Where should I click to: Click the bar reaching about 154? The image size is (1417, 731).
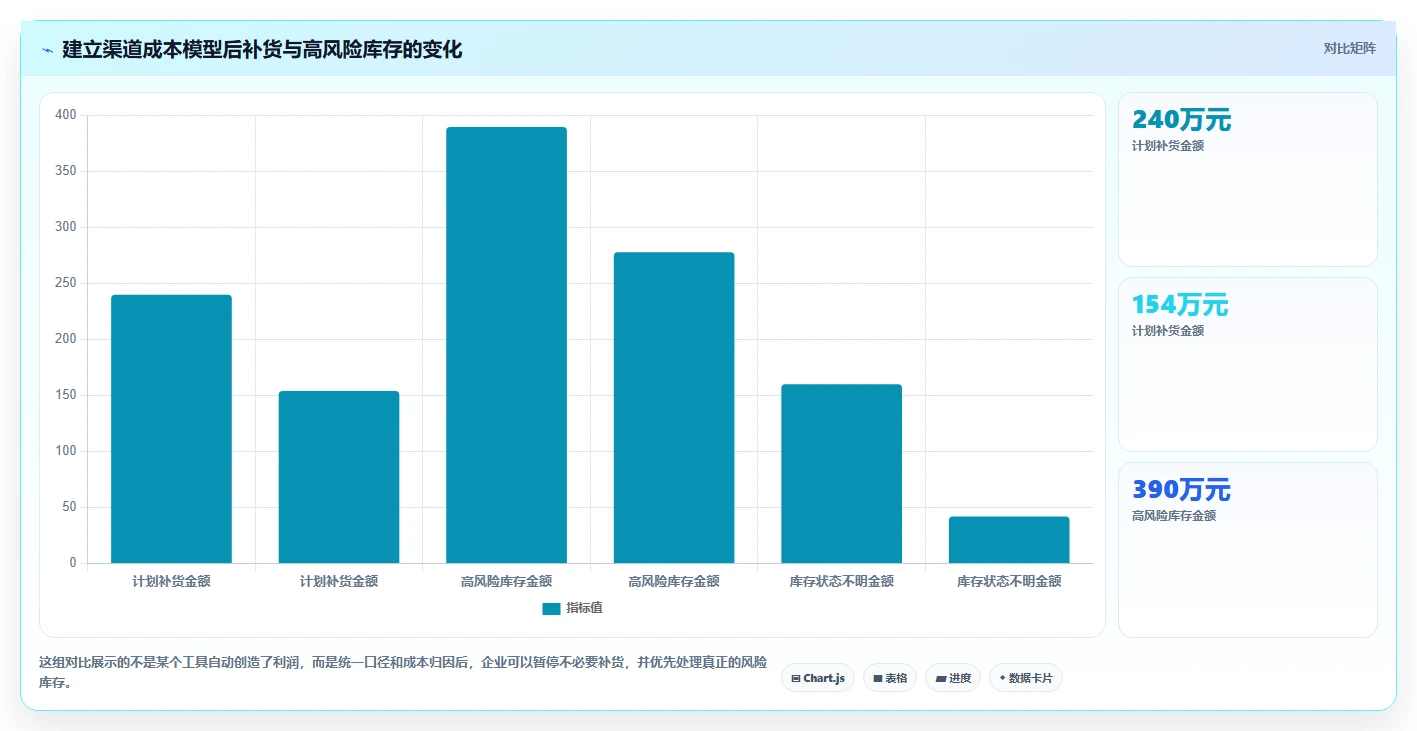pos(339,477)
